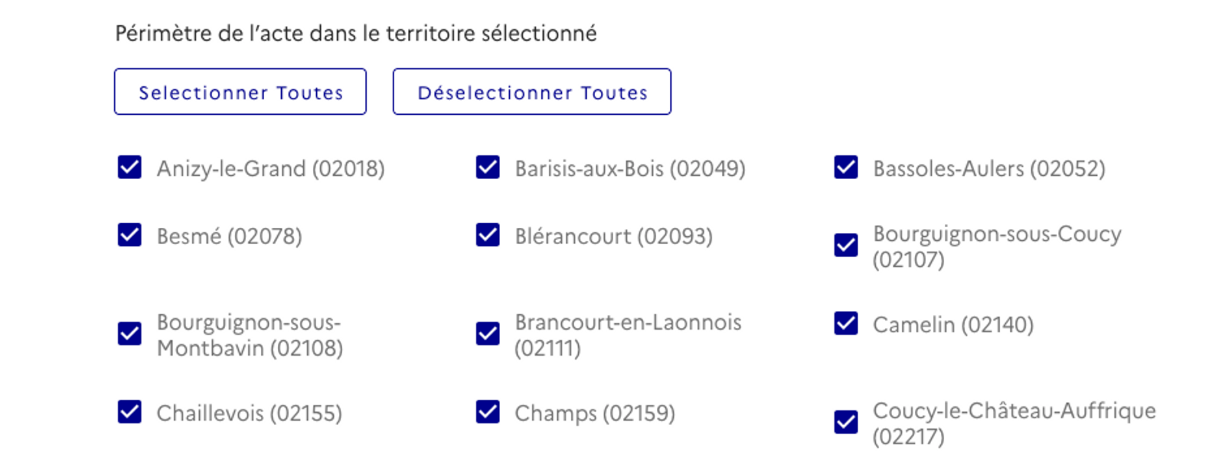The width and height of the screenshot is (1206, 468).
Task: Uncheck Coucy-le-Château-Auffrique (02217) checkbox
Action: point(846,422)
